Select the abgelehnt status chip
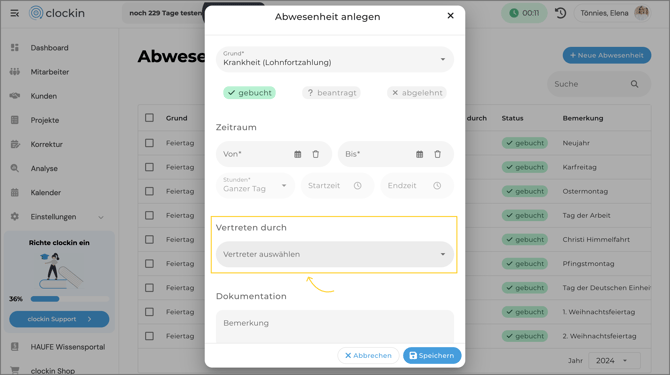The image size is (670, 375). point(417,93)
